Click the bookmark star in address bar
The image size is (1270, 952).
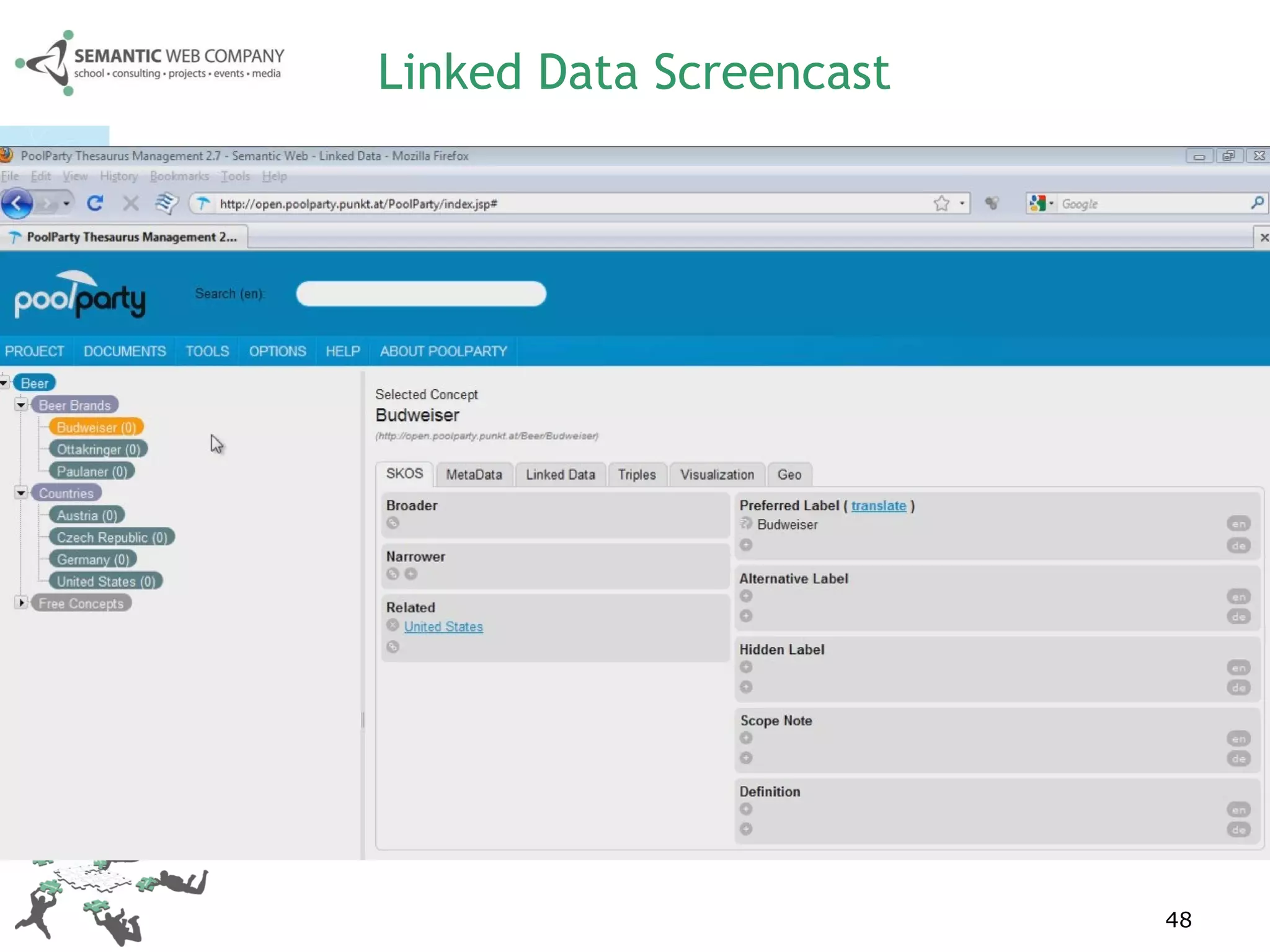tap(941, 203)
